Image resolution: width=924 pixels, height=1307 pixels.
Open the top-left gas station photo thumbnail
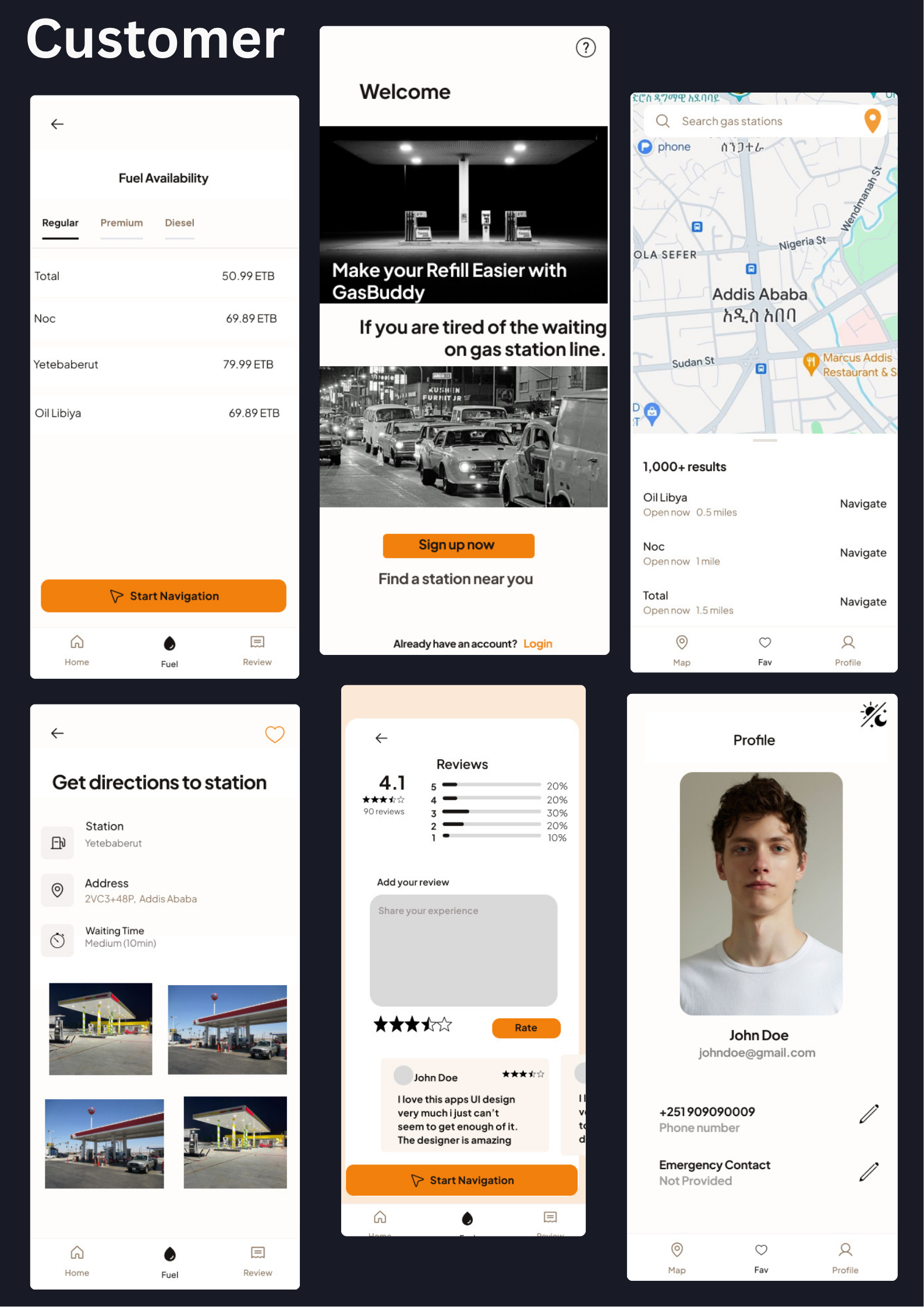(x=101, y=1029)
